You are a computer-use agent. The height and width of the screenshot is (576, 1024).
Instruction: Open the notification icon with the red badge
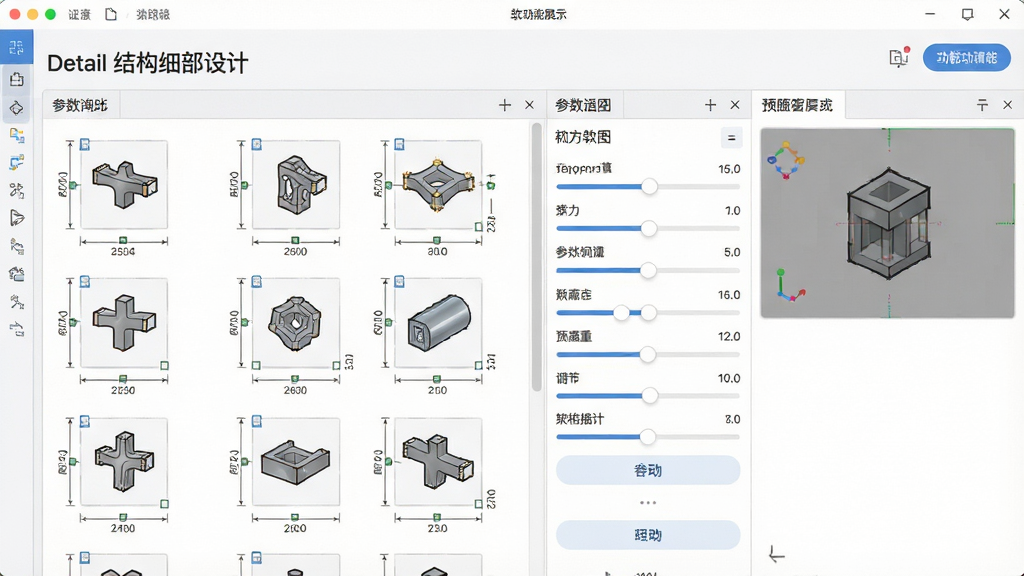(899, 57)
